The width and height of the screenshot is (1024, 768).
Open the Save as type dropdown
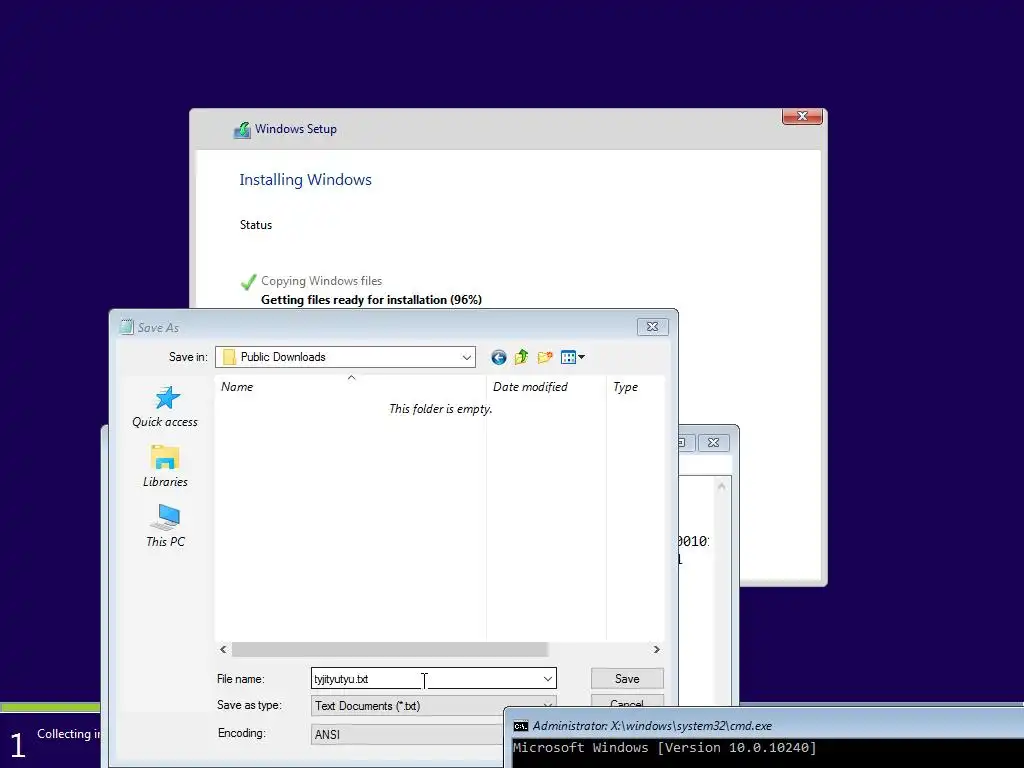[x=434, y=705]
